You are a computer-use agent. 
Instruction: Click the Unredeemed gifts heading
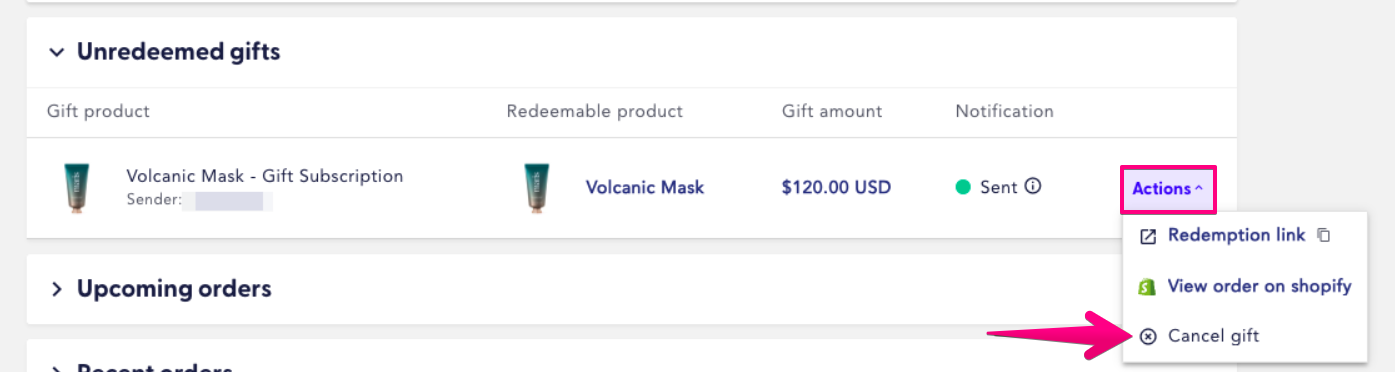[178, 52]
